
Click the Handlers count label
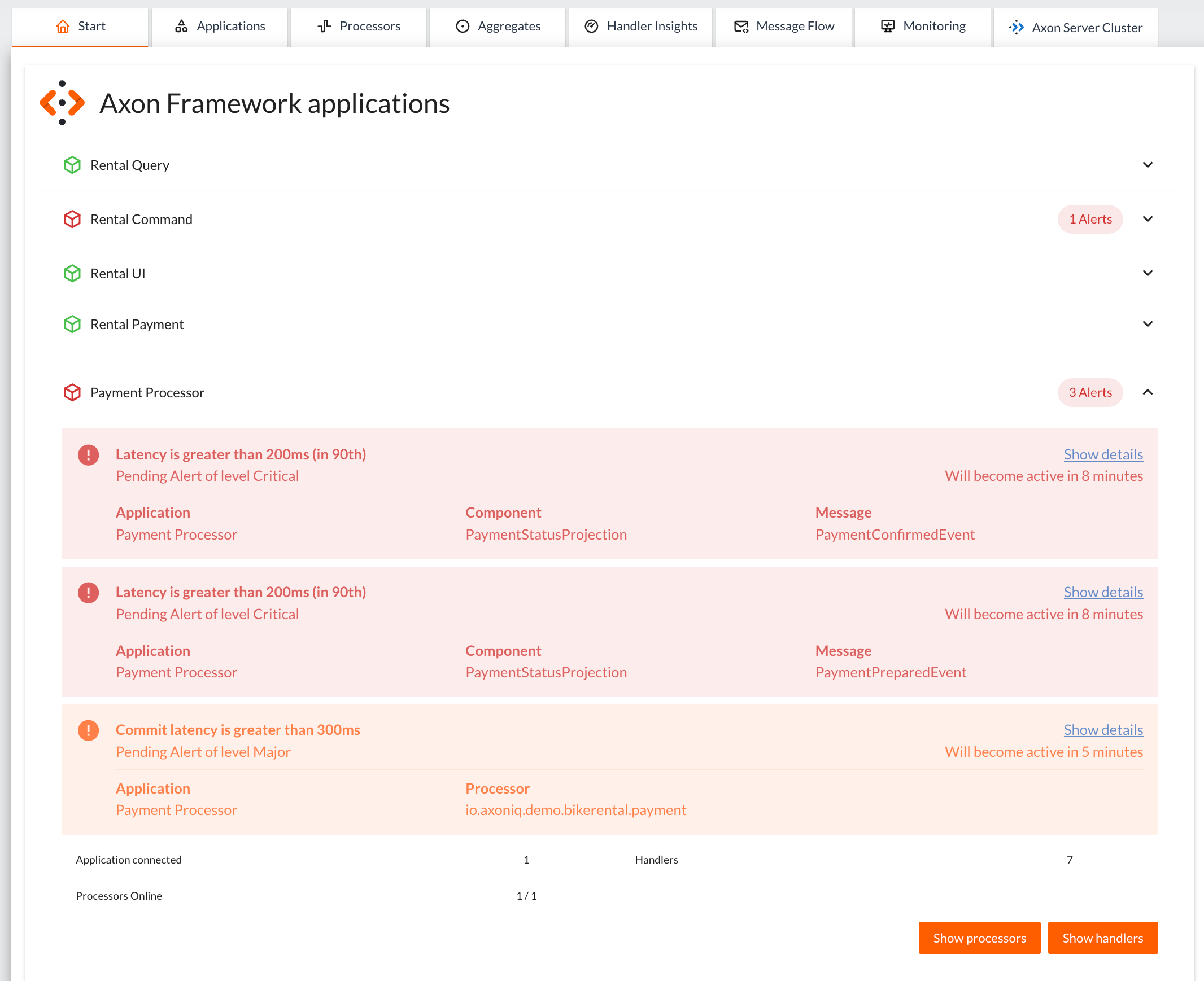[x=656, y=860]
